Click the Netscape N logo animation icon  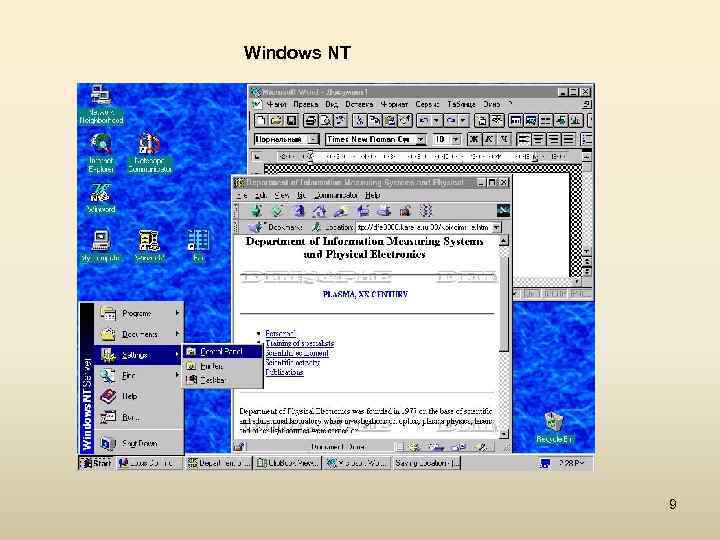pyautogui.click(x=503, y=211)
